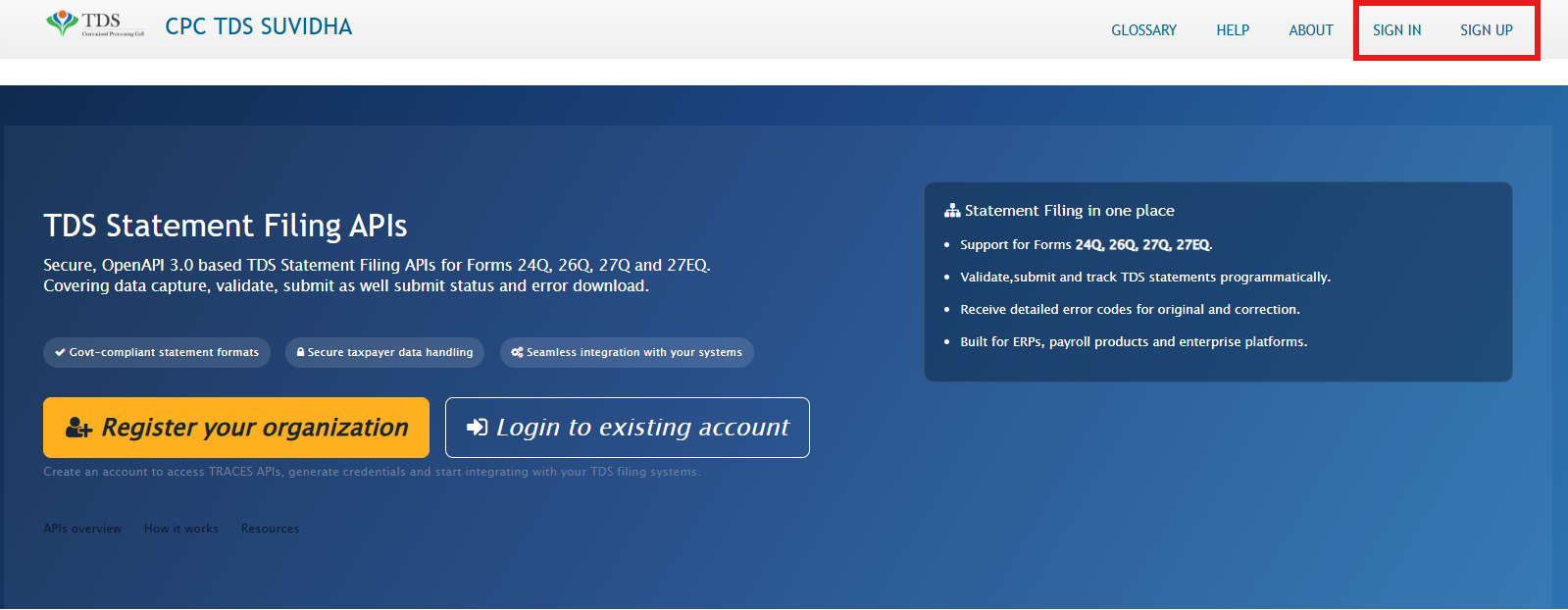Screen dimensions: 1568x610
Task: Click 'Validate,submit and track TDS statements programmatically.'
Action: (1145, 278)
